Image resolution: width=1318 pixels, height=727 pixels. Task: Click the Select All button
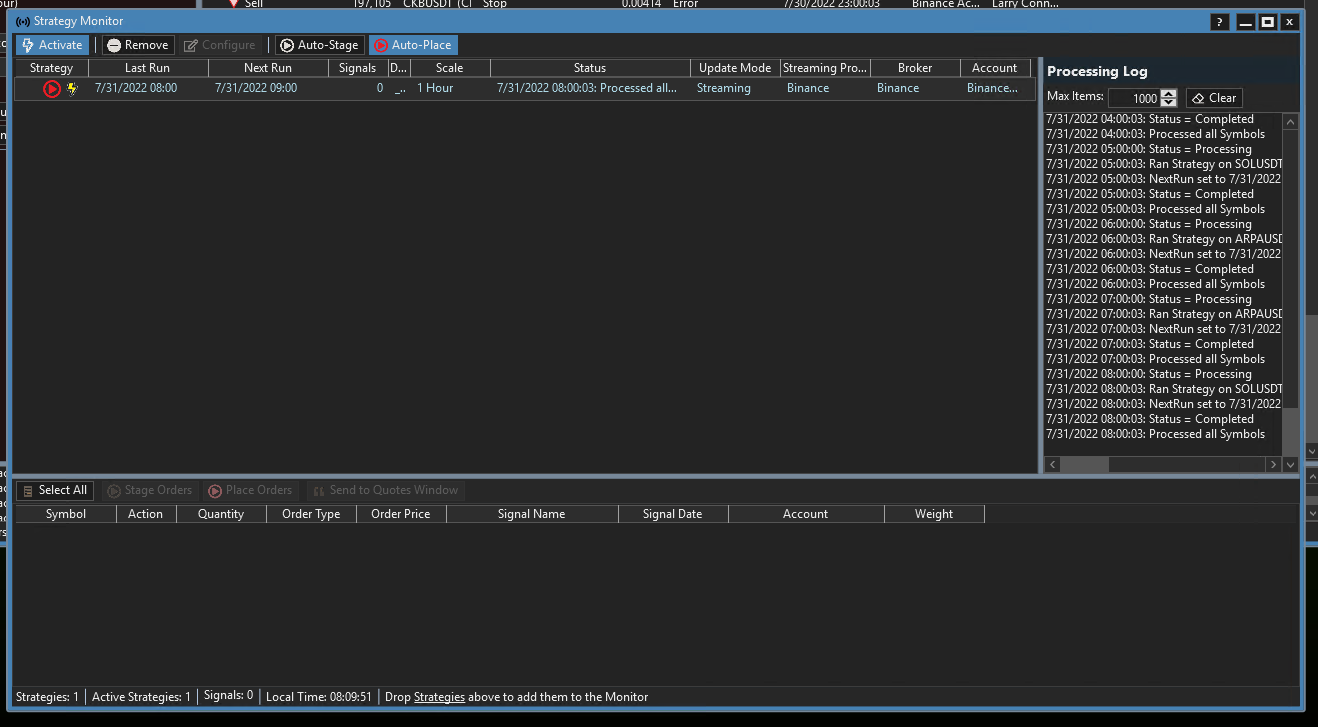coord(55,490)
